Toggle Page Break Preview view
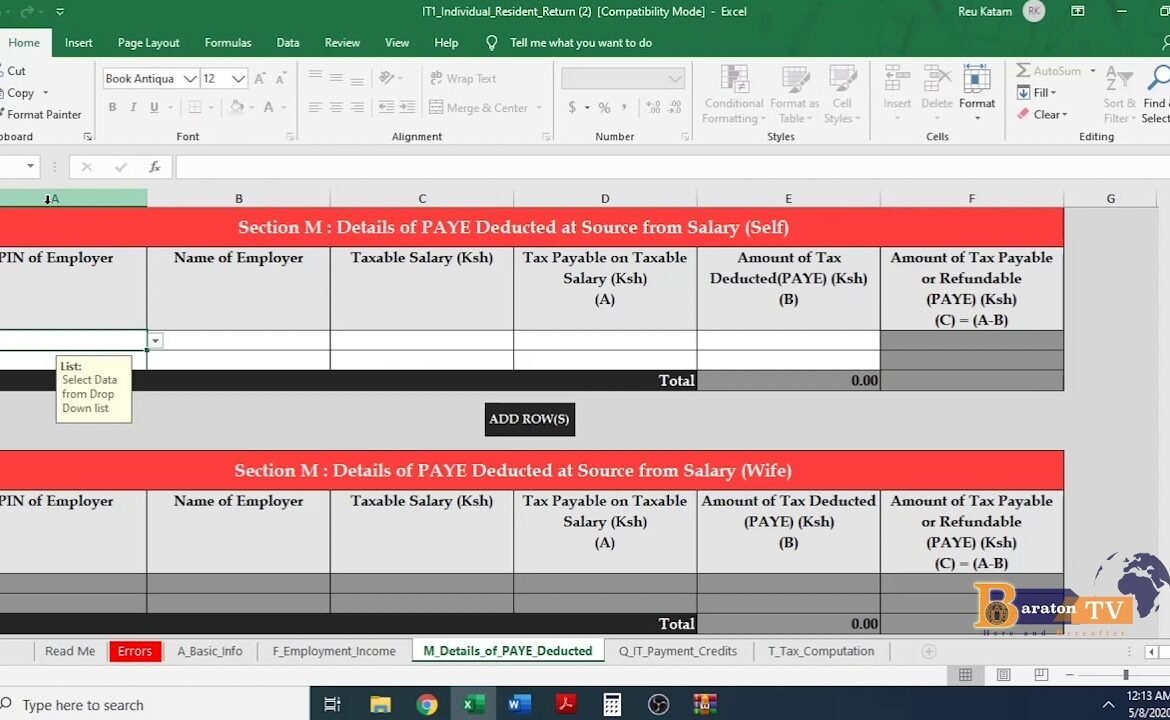Viewport: 1170px width, 720px height. 1041,675
